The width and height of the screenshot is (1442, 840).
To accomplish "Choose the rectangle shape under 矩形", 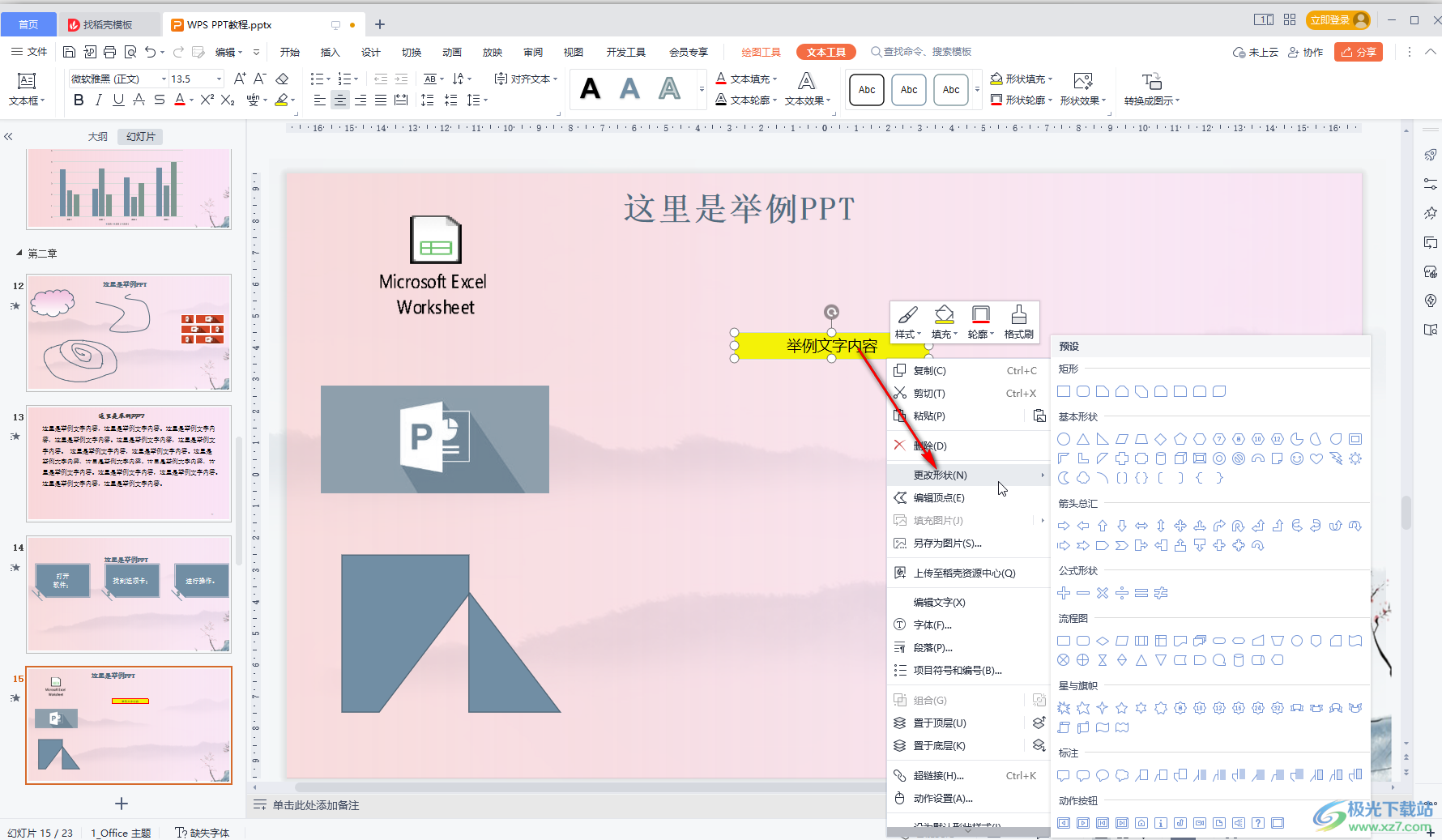I will coord(1064,391).
